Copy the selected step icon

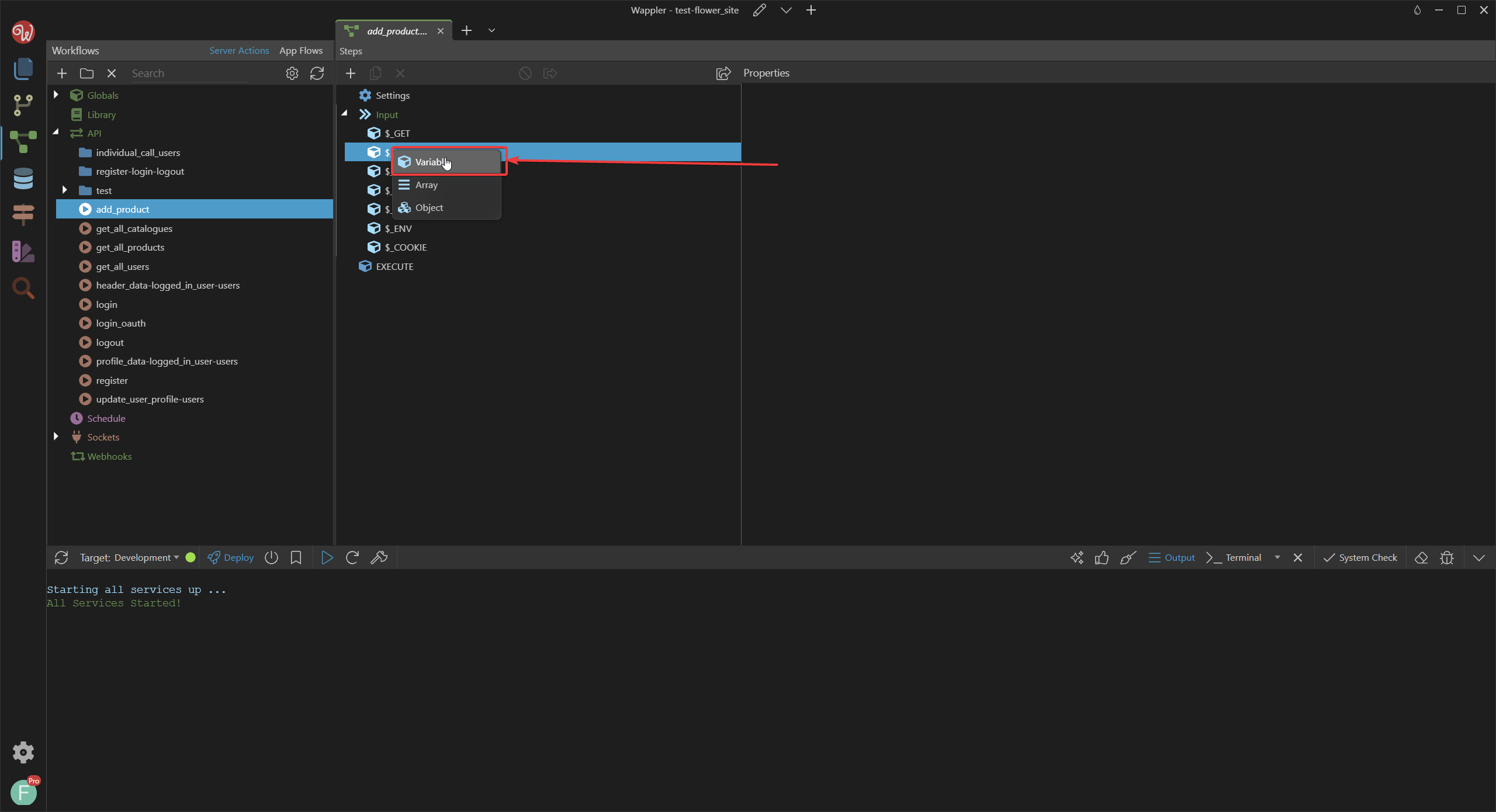click(x=376, y=73)
